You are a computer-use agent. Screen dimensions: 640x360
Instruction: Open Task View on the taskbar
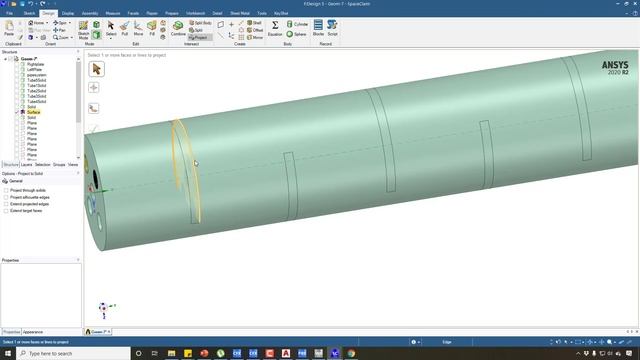tap(155, 353)
